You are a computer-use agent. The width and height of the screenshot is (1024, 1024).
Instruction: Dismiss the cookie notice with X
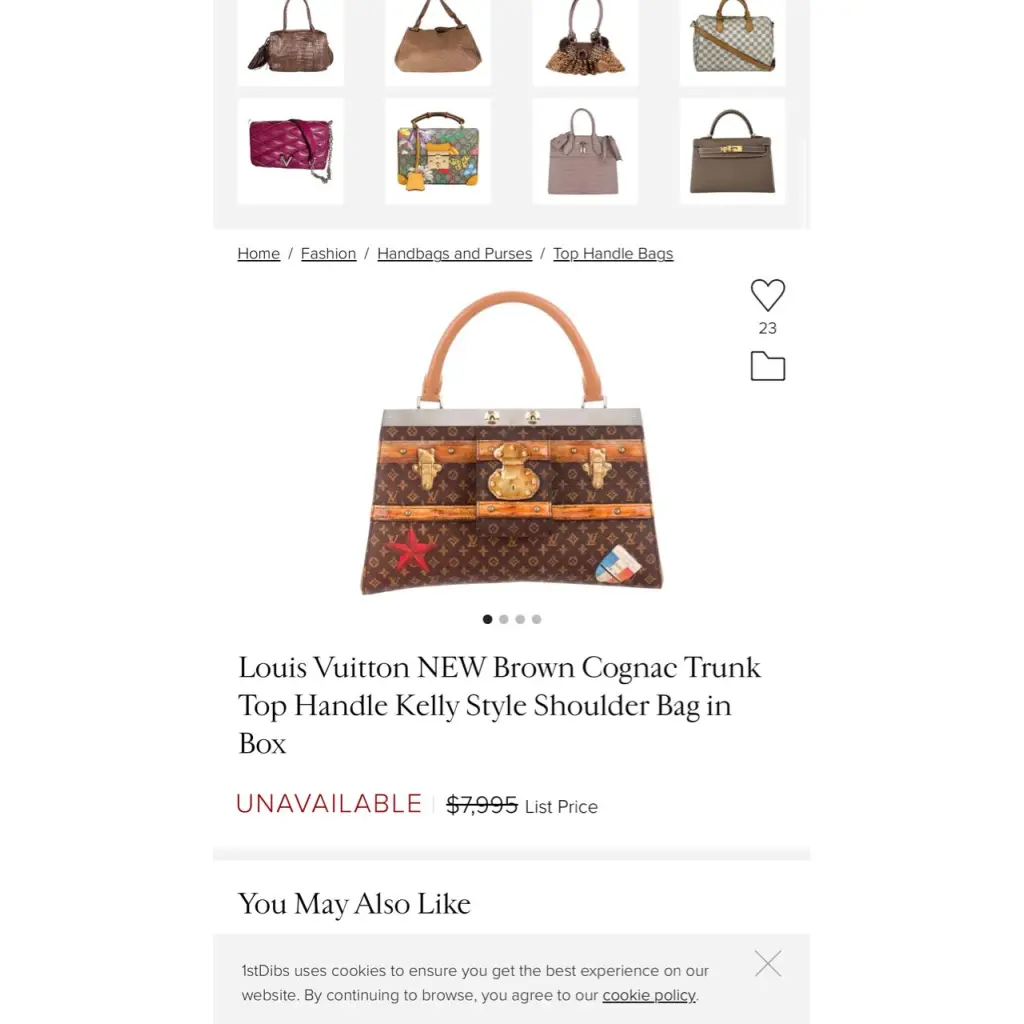[x=767, y=963]
